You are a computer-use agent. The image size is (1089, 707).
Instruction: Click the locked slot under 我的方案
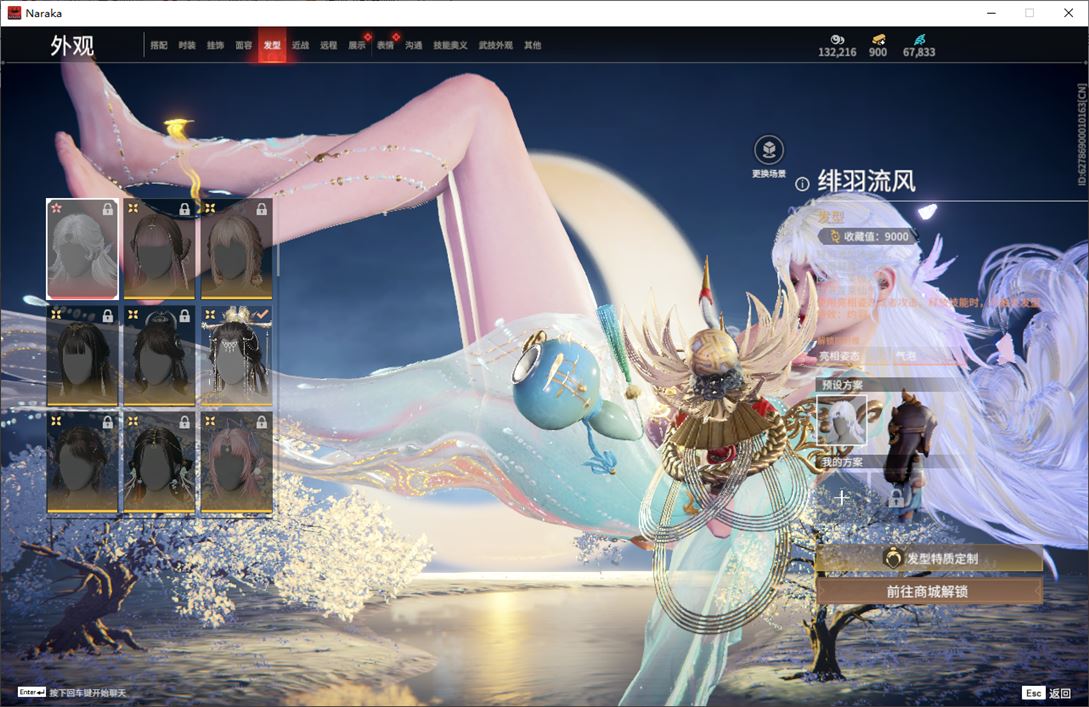896,497
